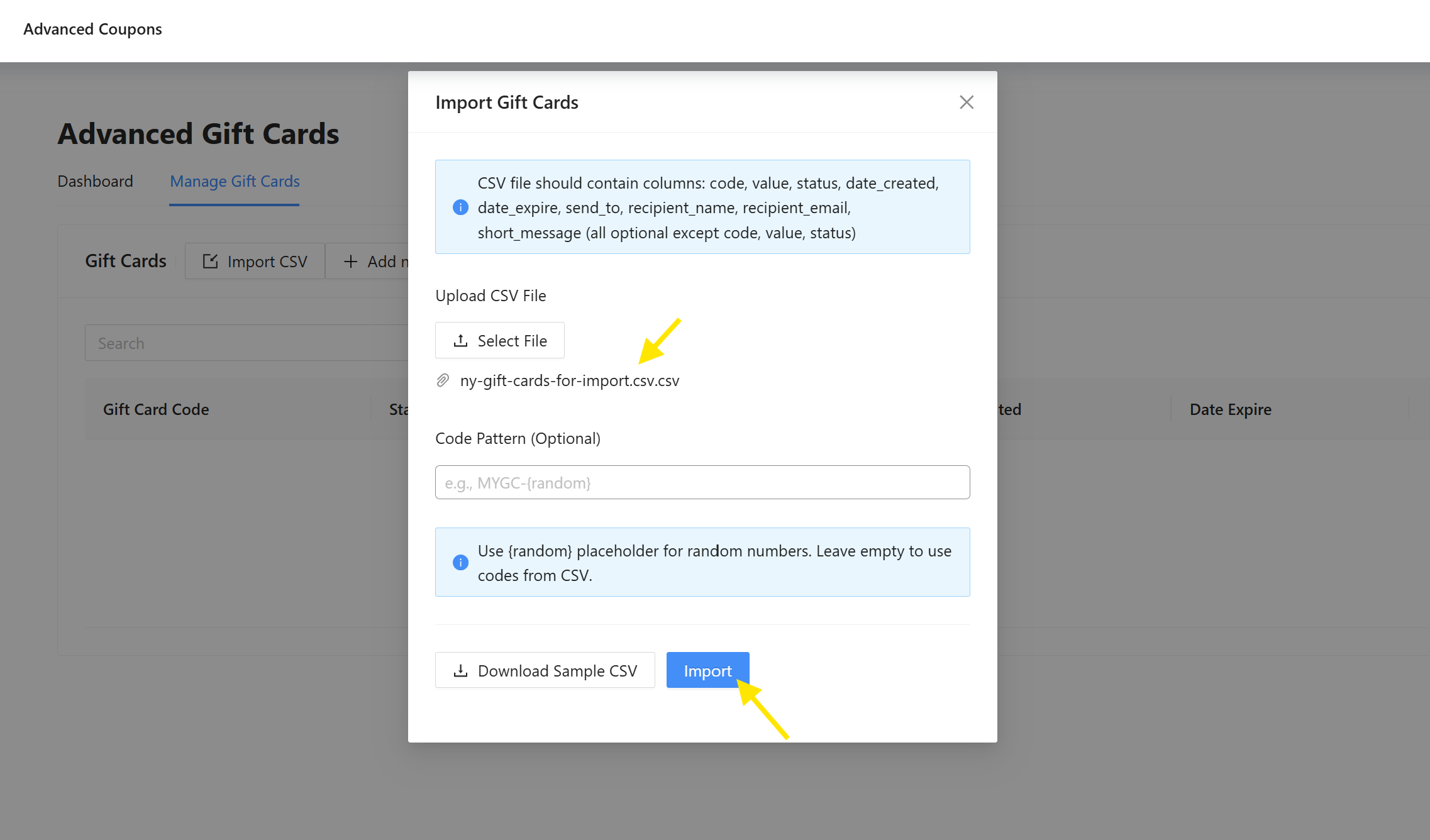Focus the Code Pattern input field
This screenshot has width=1430, height=840.
click(x=702, y=483)
